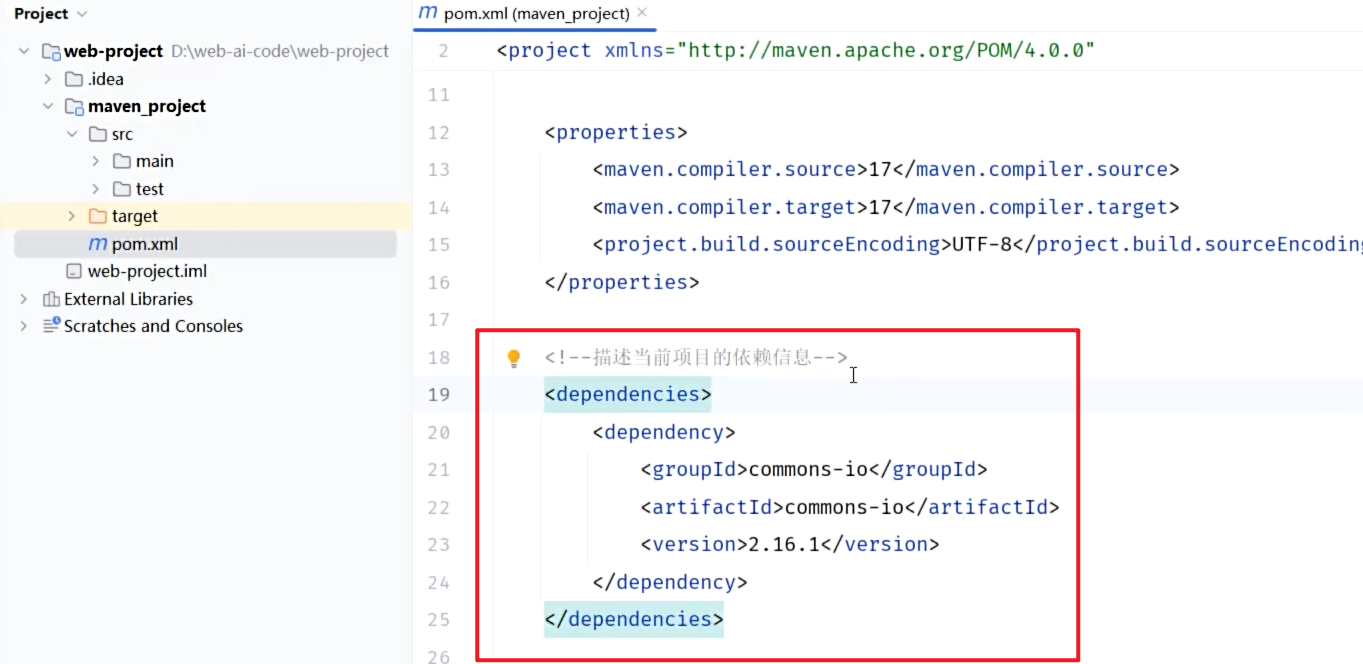Click the version 2.16.1 line
The image size is (1363, 664).
point(790,544)
